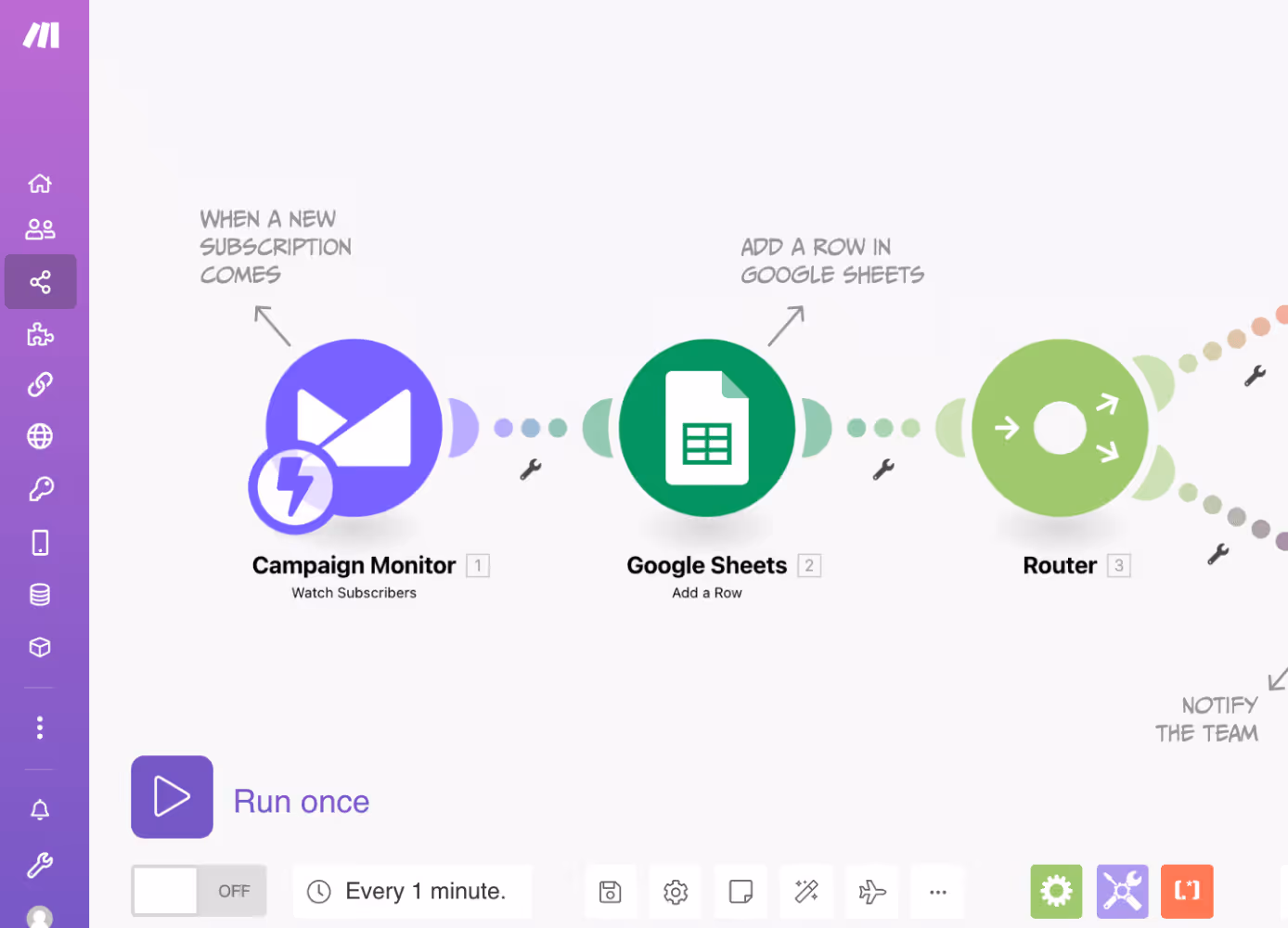Open the Connections link icon
The image size is (1288, 928).
pyautogui.click(x=40, y=384)
